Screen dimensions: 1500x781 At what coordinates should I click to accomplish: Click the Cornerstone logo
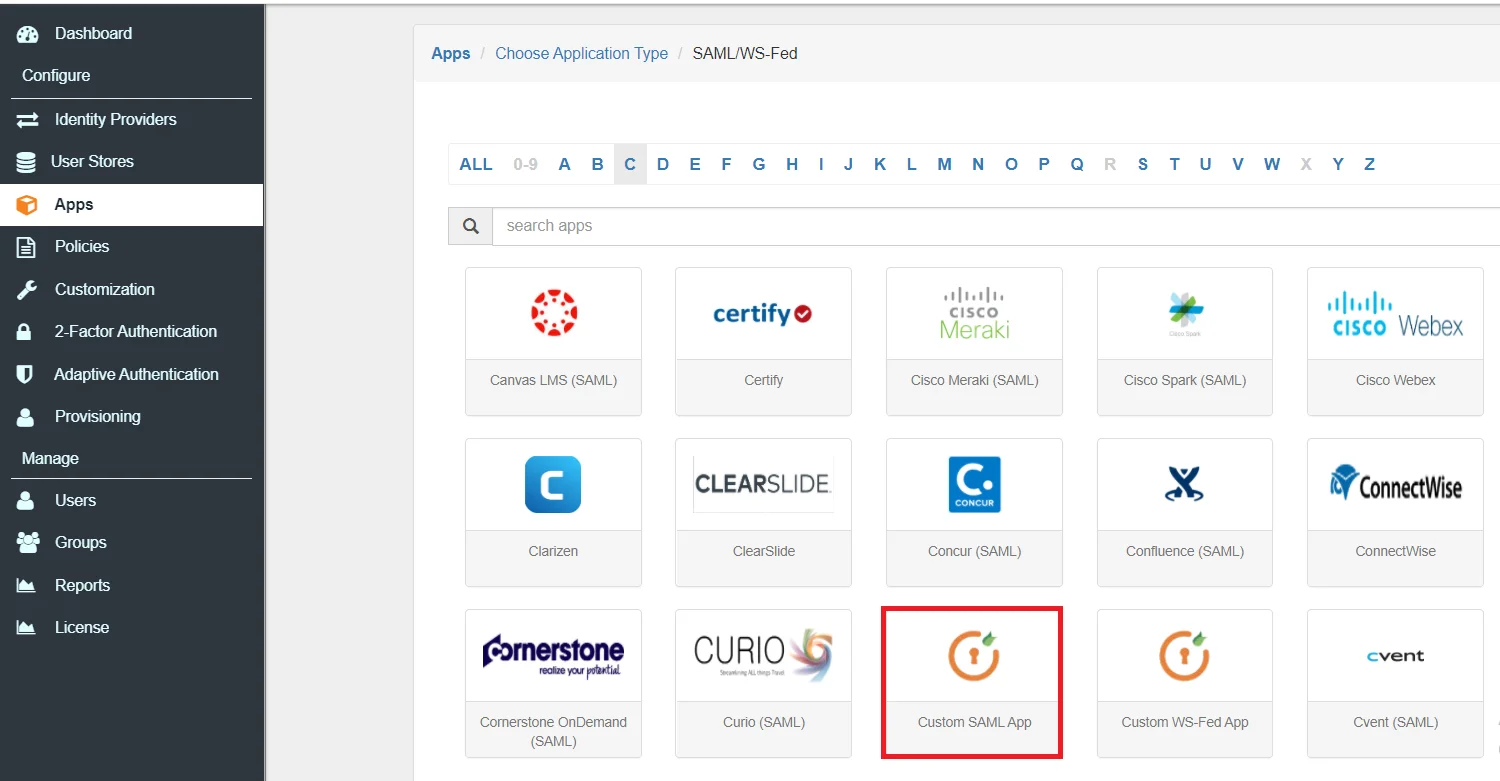tap(553, 655)
